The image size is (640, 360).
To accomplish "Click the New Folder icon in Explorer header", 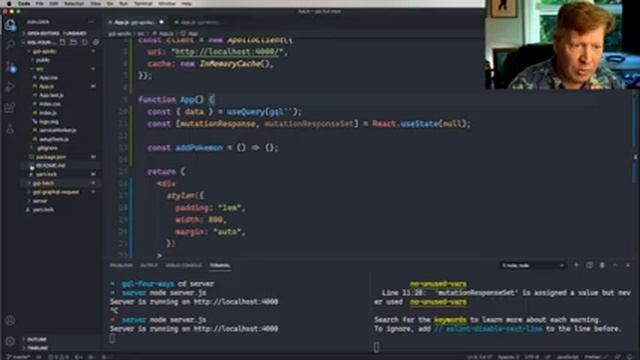I will pyautogui.click(x=73, y=42).
